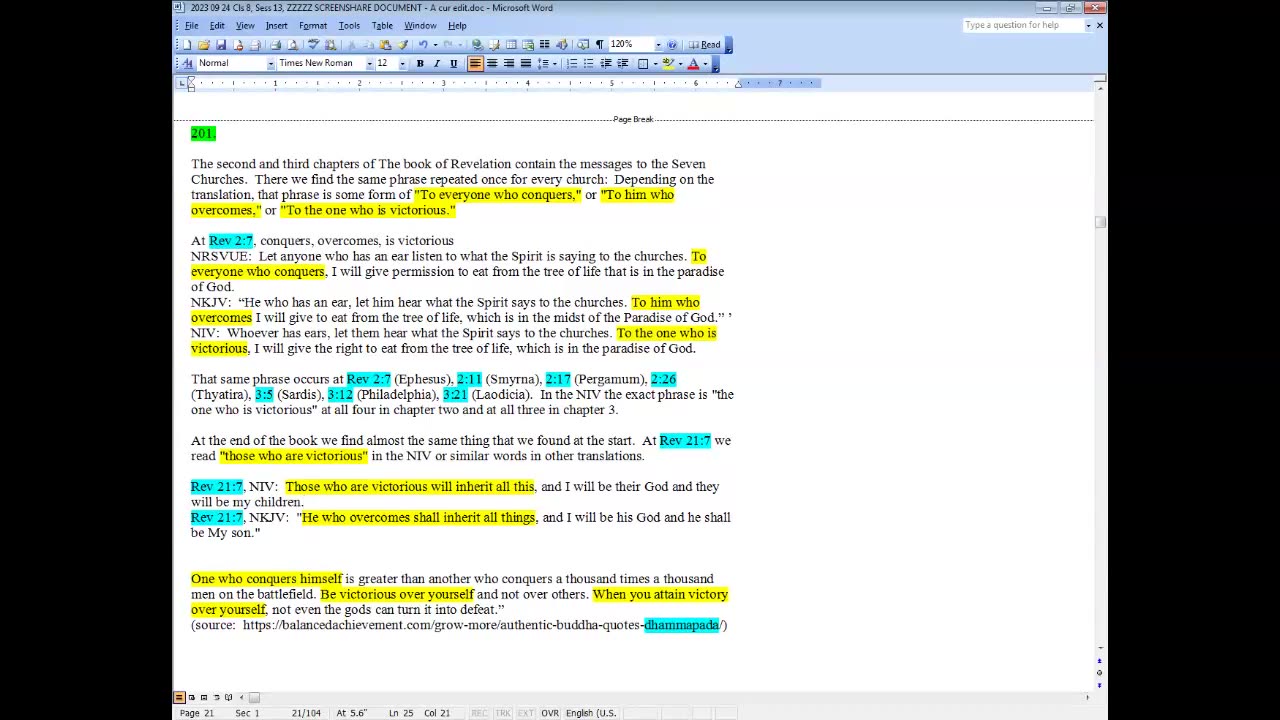Click the Insert Table icon
The width and height of the screenshot is (1280, 720).
click(x=511, y=44)
